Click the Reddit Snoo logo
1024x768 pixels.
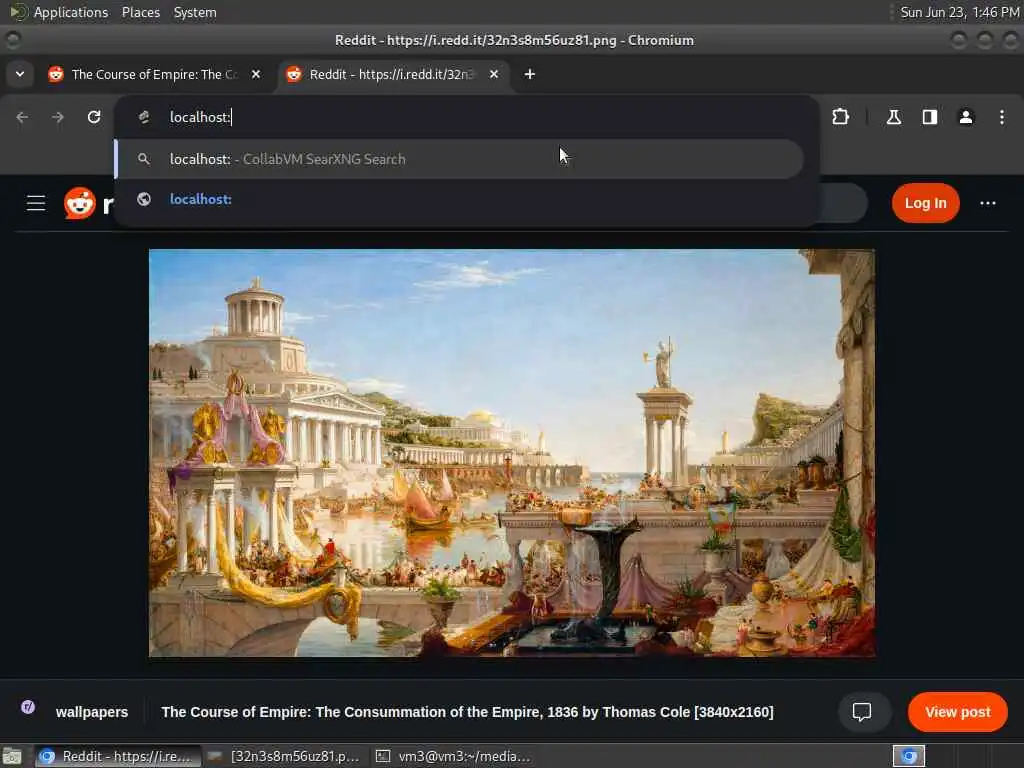tap(80, 203)
